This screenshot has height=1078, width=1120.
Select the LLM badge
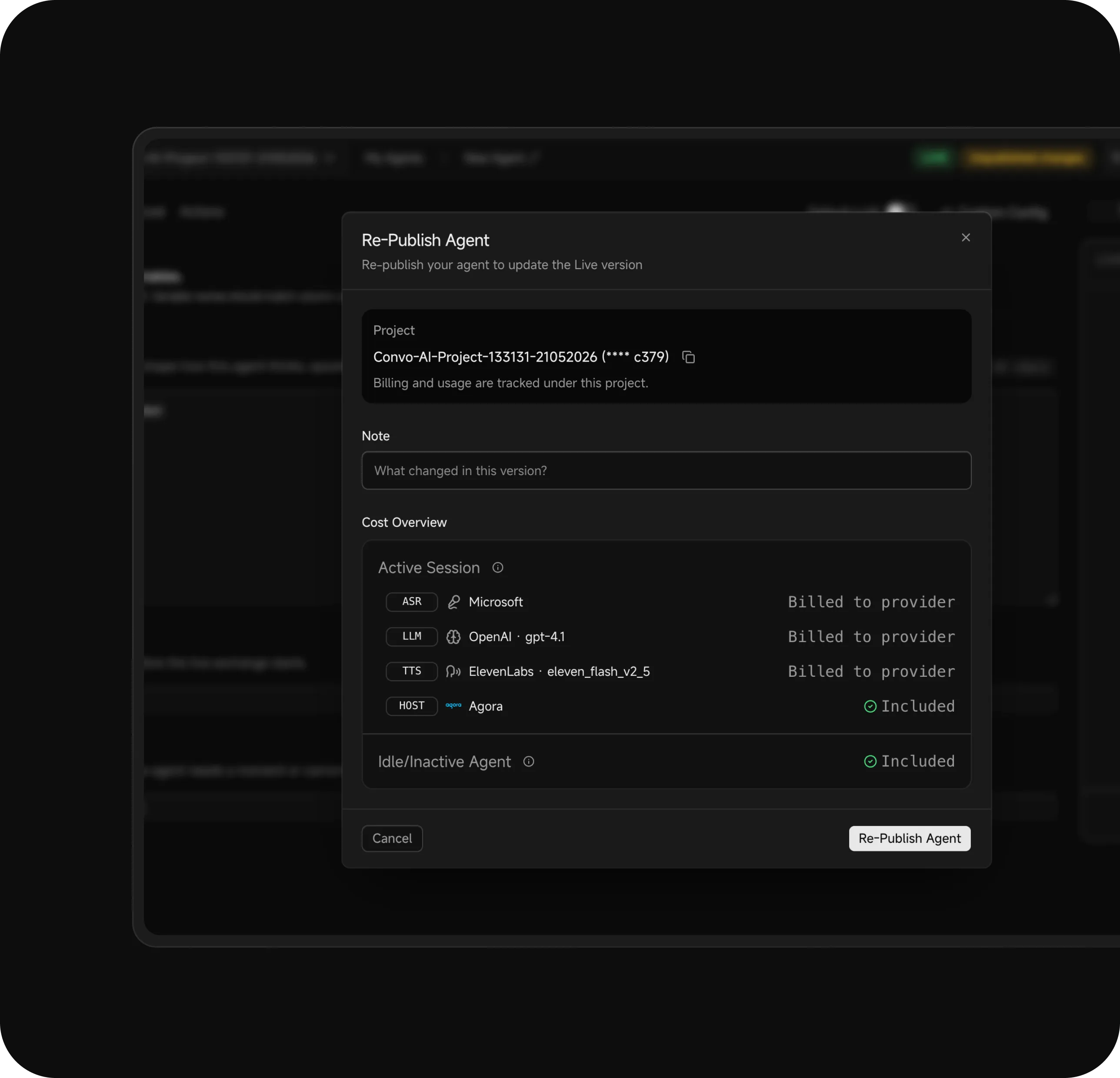pos(412,636)
